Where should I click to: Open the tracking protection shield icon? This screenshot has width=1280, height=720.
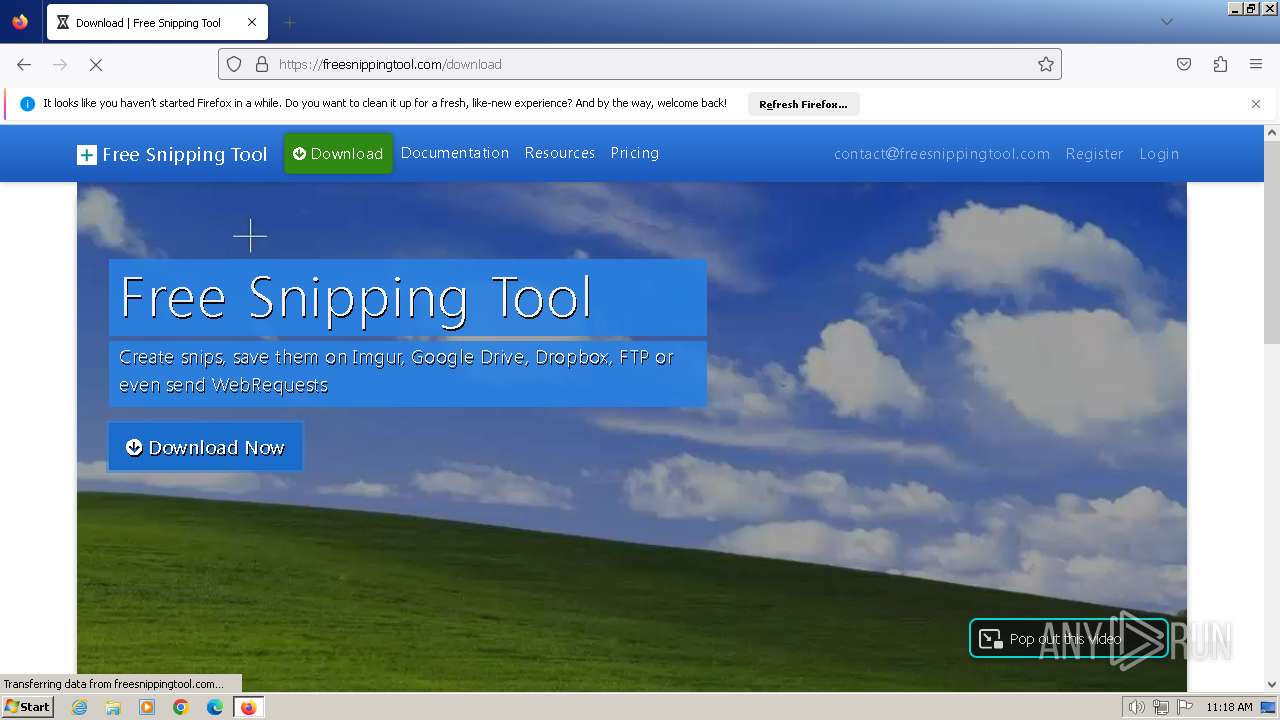[x=234, y=64]
